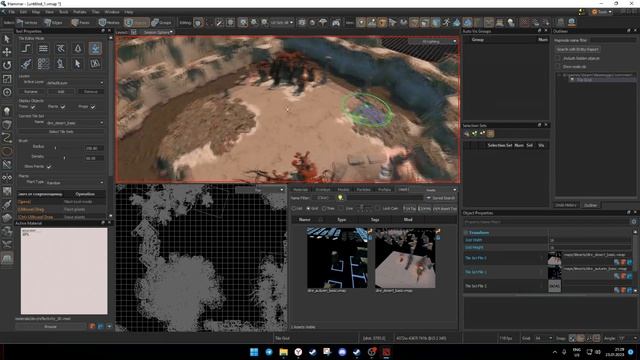Select the Path tool in left toolbar

[7, 138]
